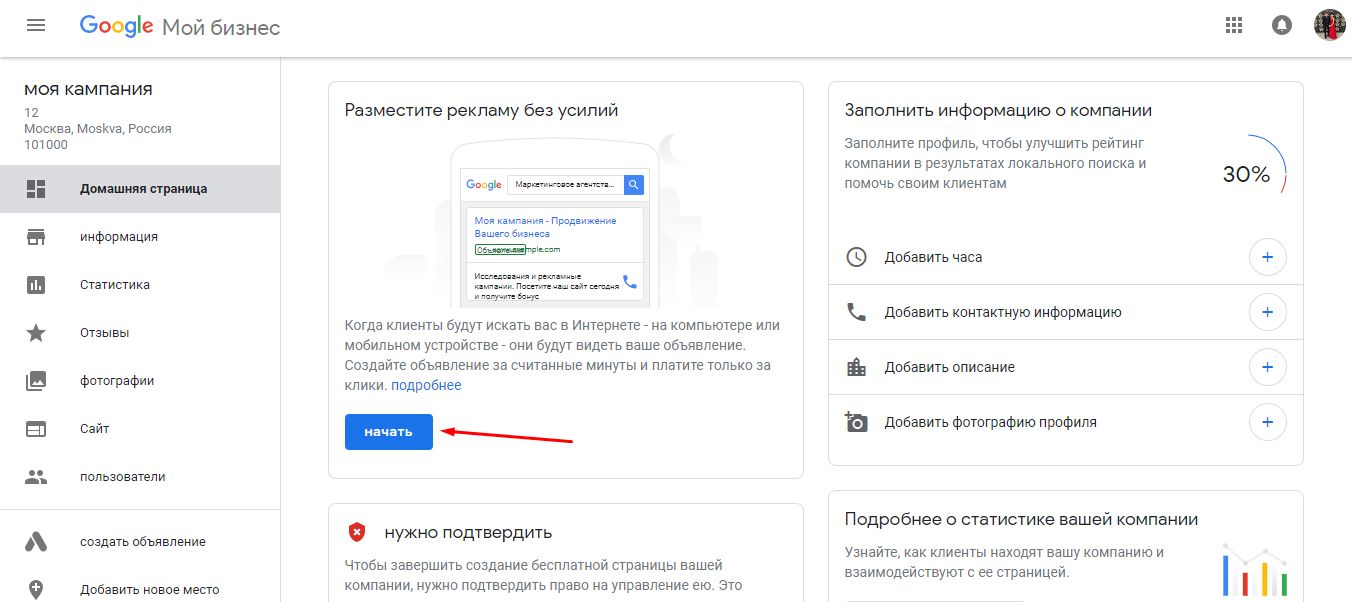Screen dimensions: 1352x602
Task: Click the picture icon beside фотографии
Action: (x=36, y=381)
